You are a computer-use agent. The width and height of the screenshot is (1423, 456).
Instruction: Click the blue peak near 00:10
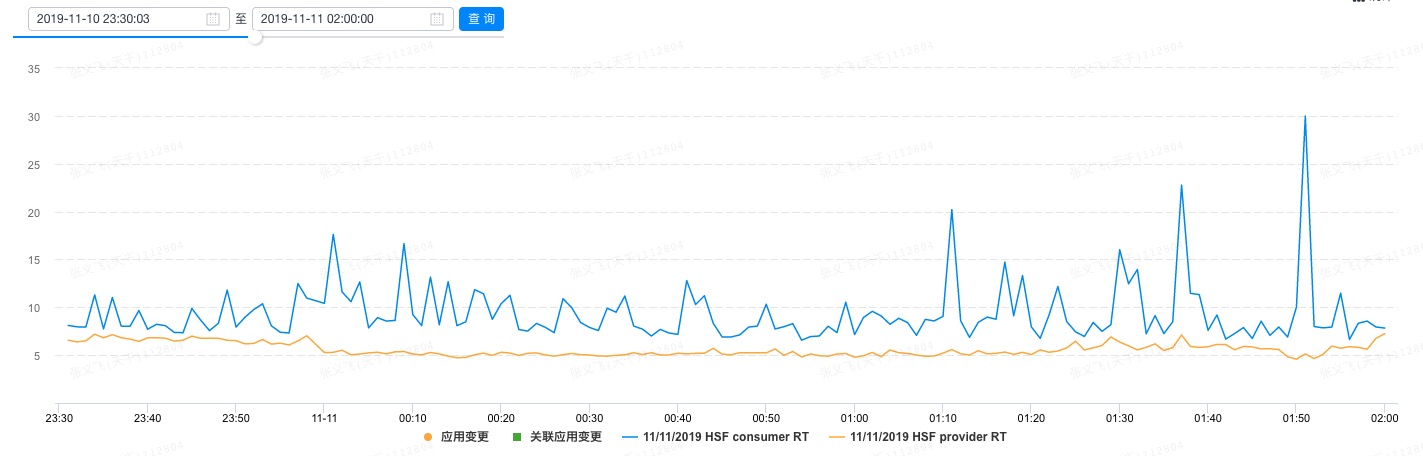404,243
